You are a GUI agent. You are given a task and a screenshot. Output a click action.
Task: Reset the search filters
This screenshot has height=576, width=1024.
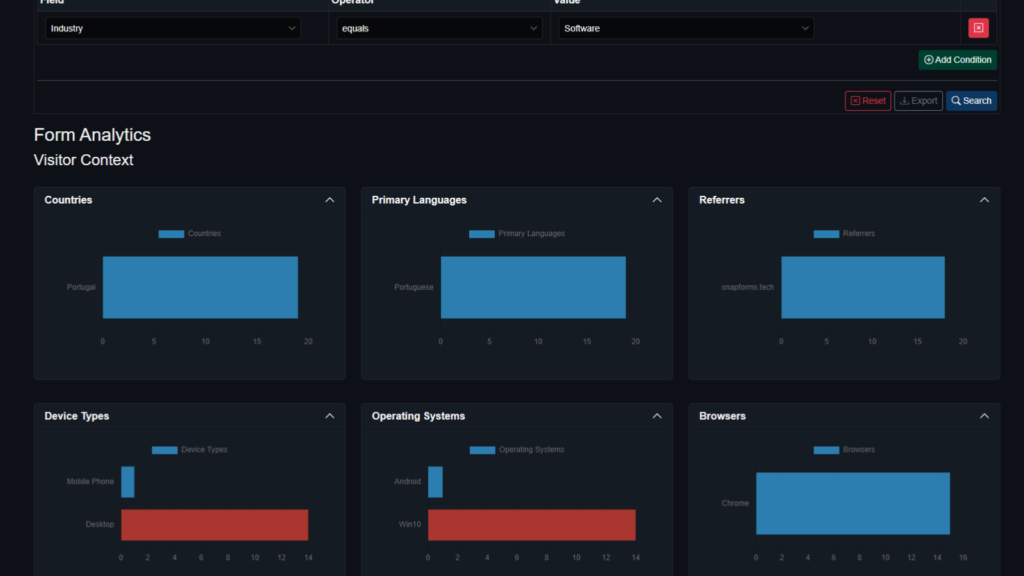coord(867,101)
